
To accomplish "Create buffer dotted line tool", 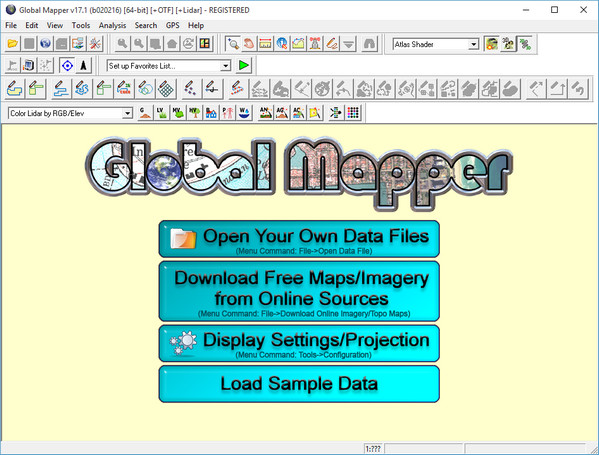I will coord(237,89).
